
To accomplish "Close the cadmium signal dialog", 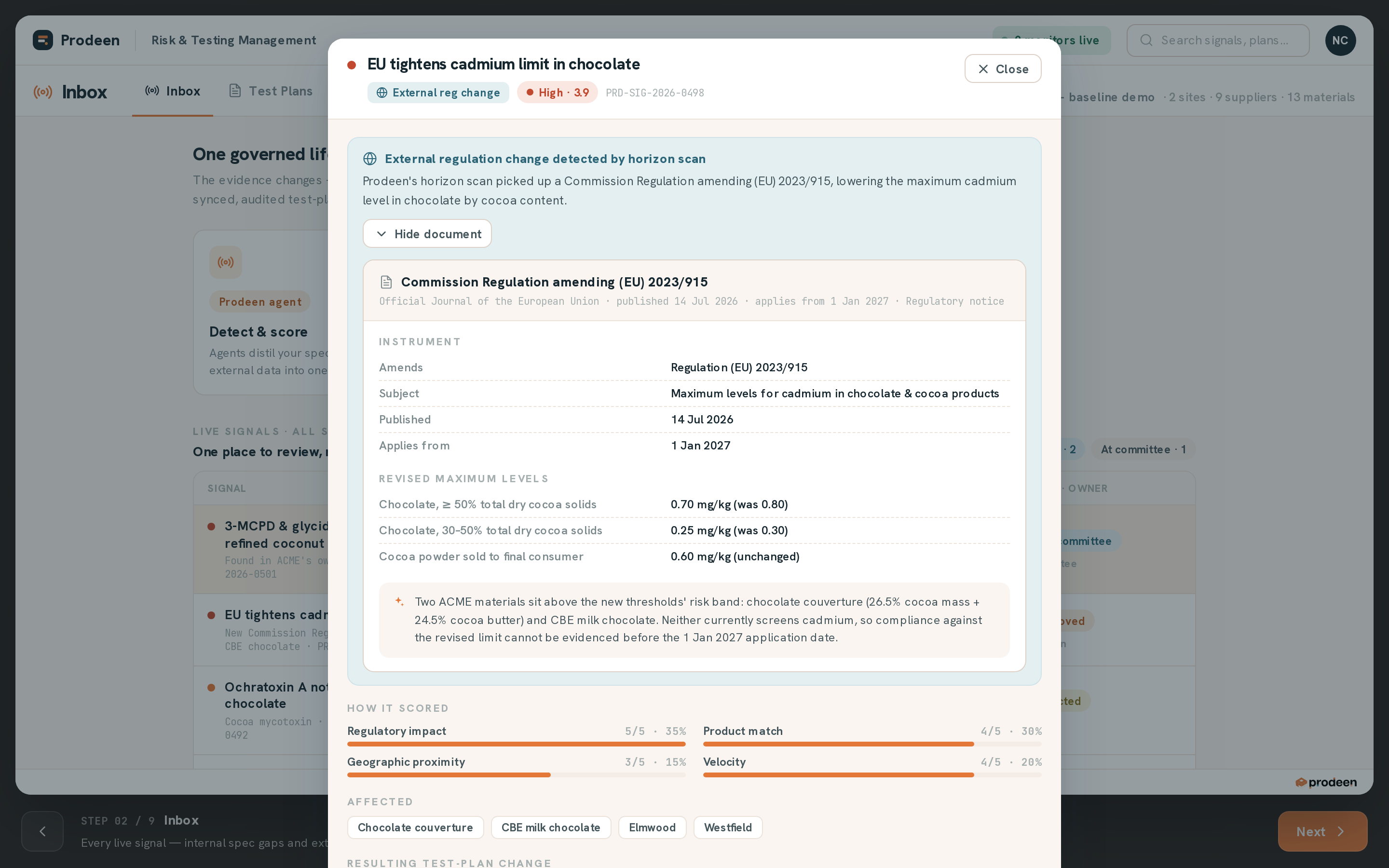I will click(1002, 69).
